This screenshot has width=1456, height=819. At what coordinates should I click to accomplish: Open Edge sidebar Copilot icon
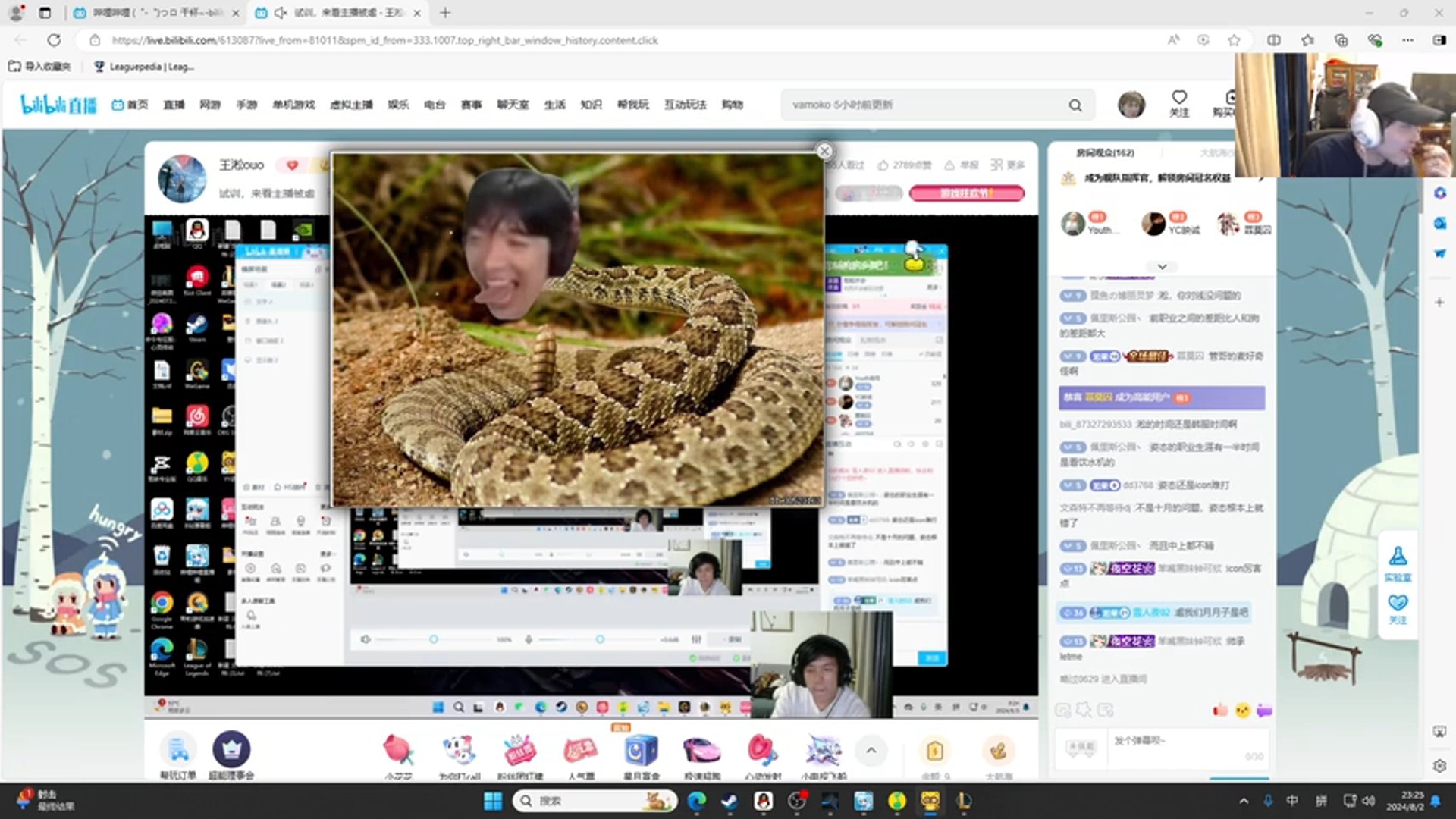[x=1440, y=193]
